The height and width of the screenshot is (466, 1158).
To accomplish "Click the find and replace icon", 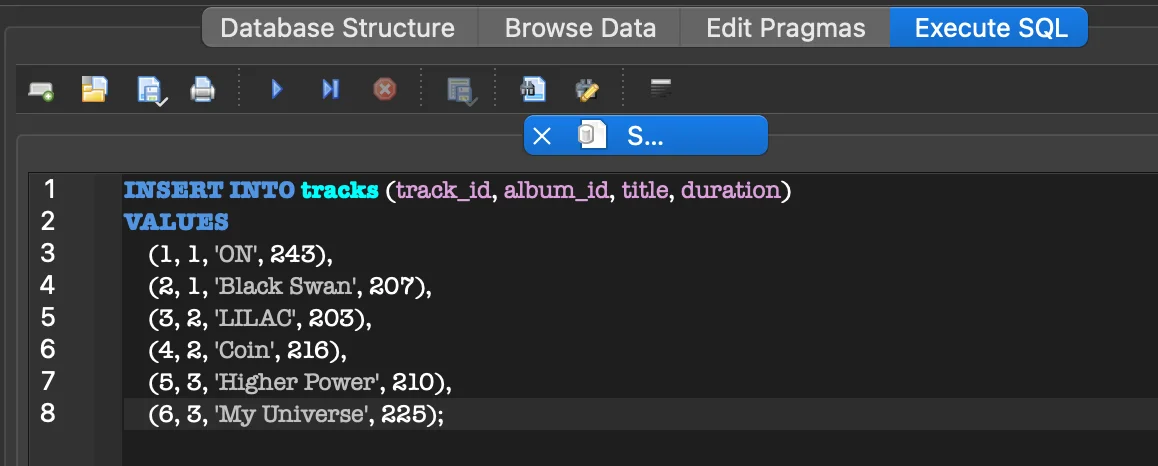I will coord(586,91).
